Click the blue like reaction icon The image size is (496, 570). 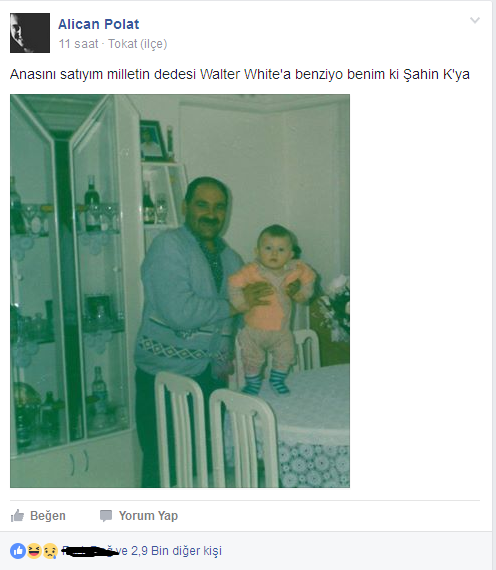point(18,551)
